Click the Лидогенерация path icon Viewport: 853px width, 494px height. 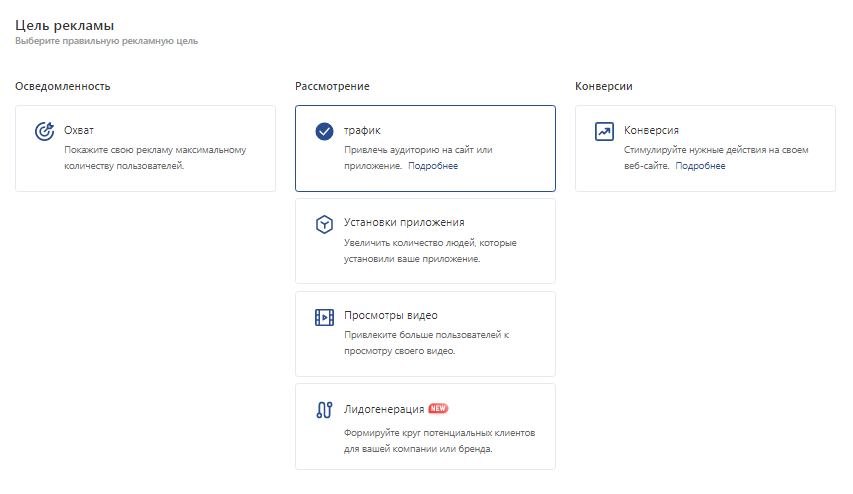pyautogui.click(x=324, y=410)
